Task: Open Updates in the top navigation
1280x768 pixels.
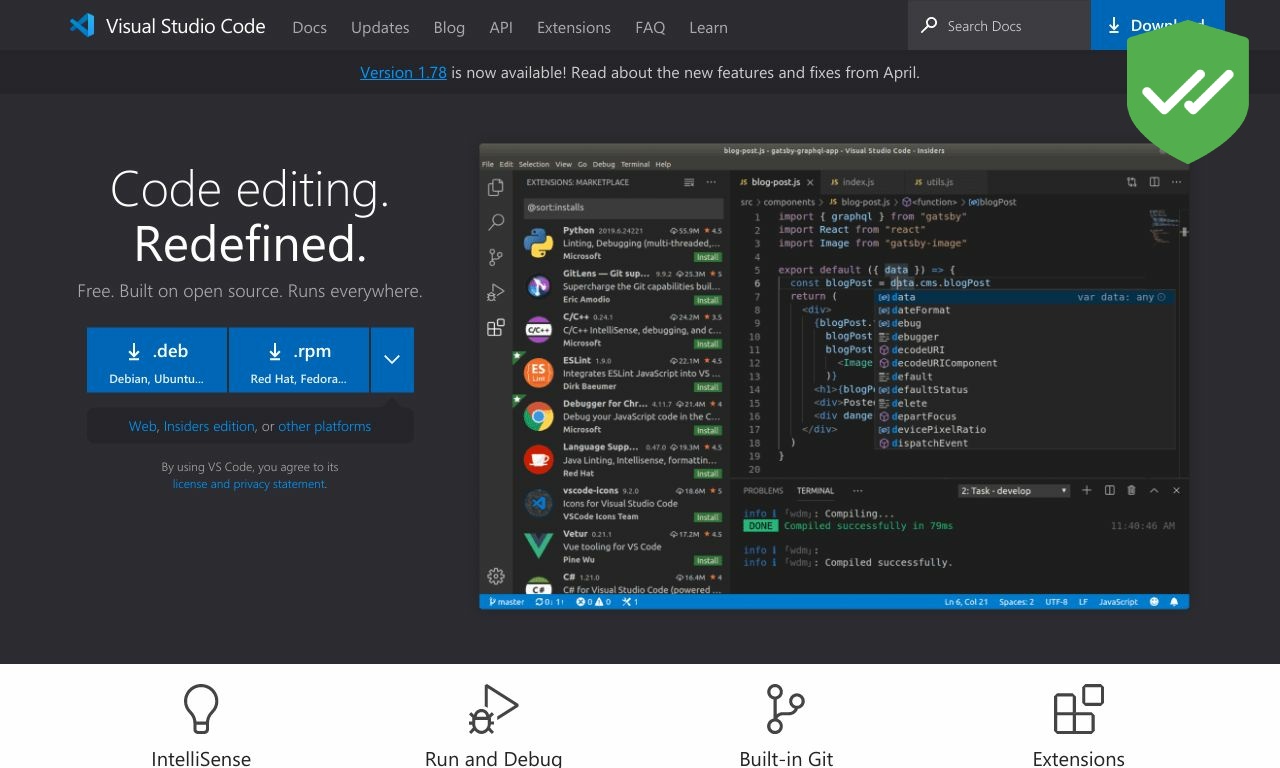Action: [x=380, y=27]
